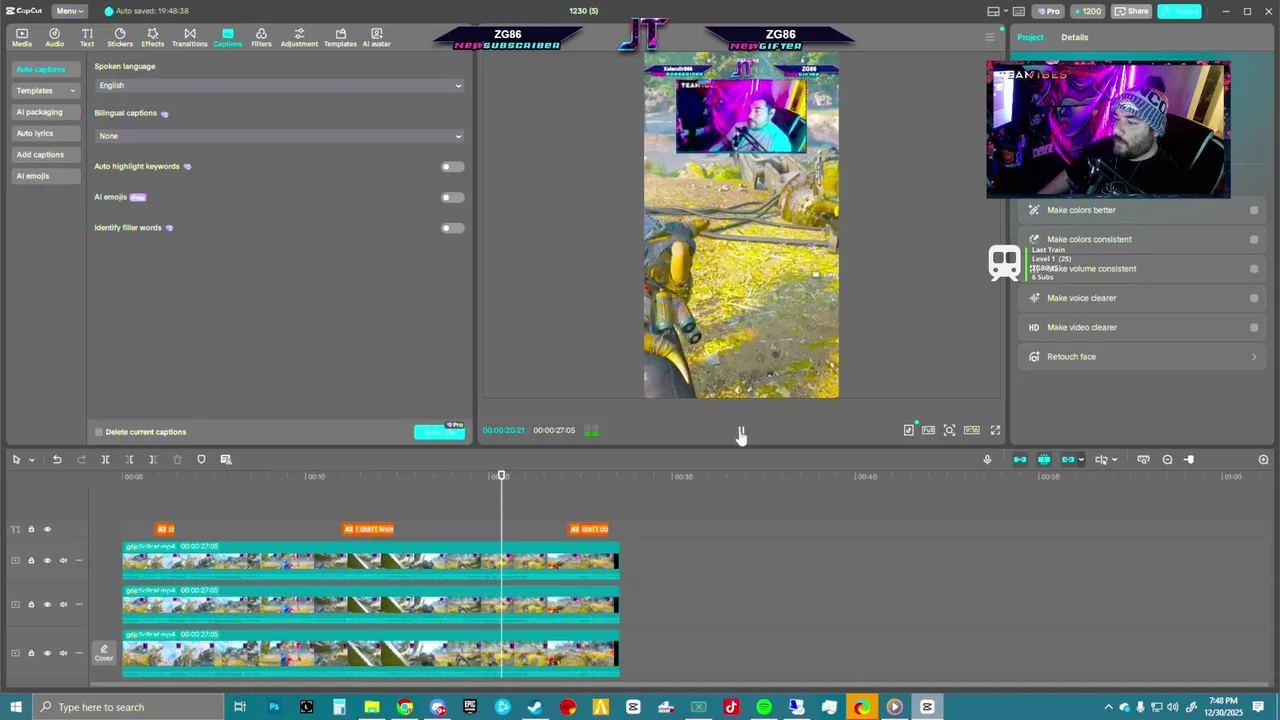Open the select tool mode dropdown arrow

(x=31, y=460)
